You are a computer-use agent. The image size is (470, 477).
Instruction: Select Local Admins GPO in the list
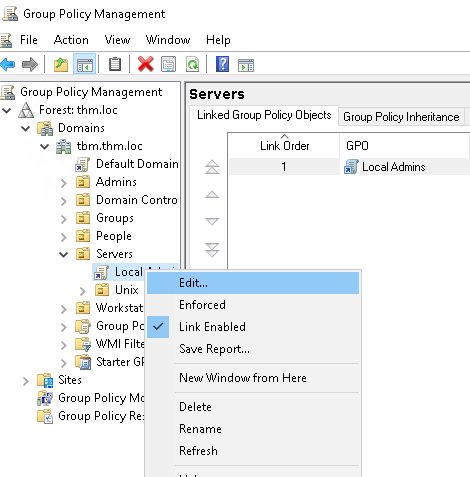click(x=393, y=167)
